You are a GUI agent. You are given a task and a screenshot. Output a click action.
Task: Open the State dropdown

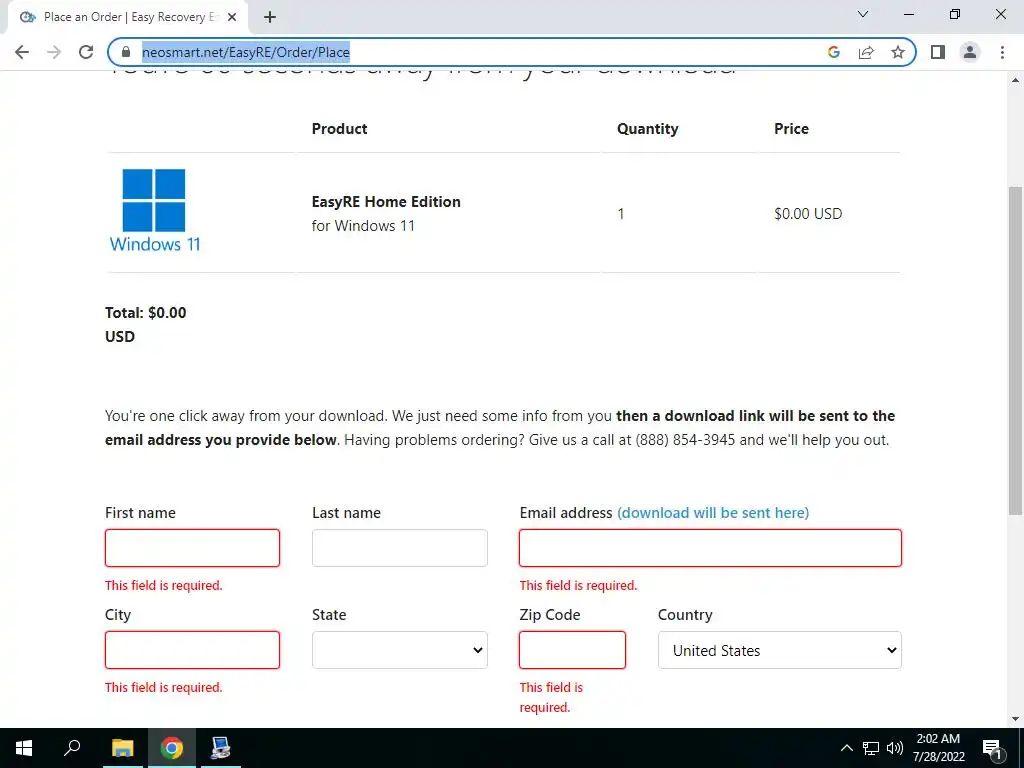tap(400, 650)
